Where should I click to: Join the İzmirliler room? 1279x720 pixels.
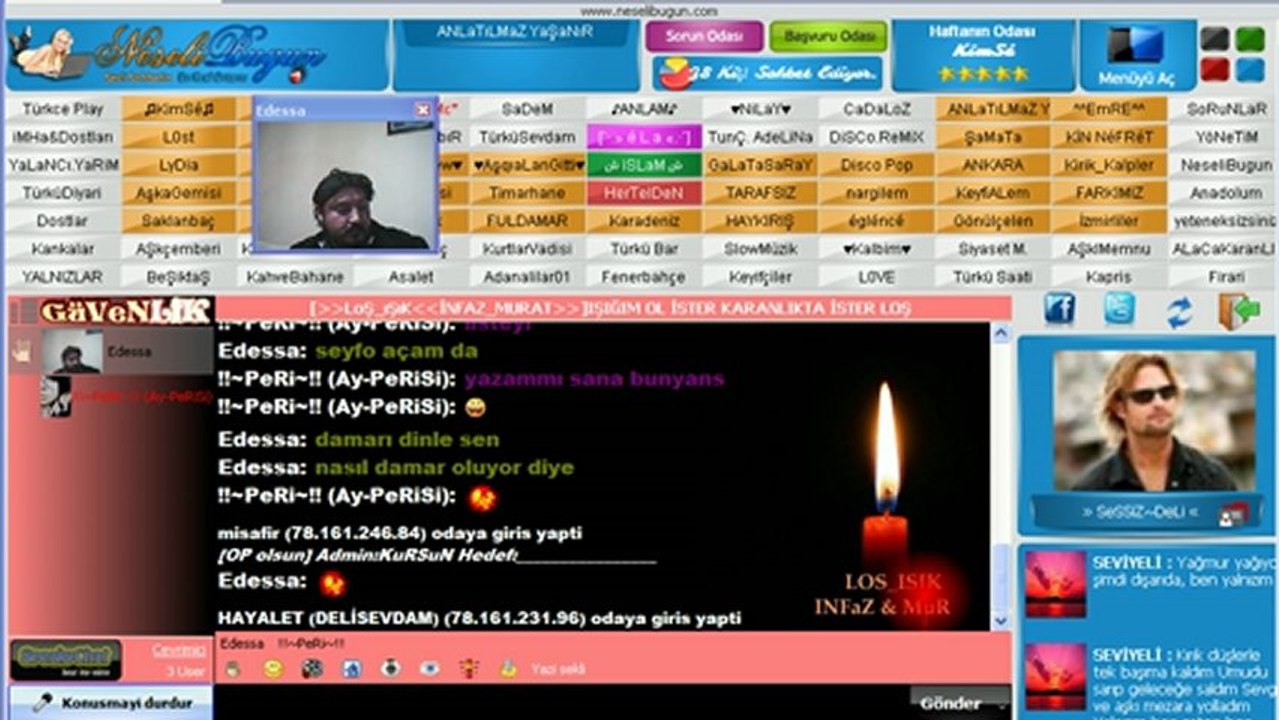(1108, 221)
